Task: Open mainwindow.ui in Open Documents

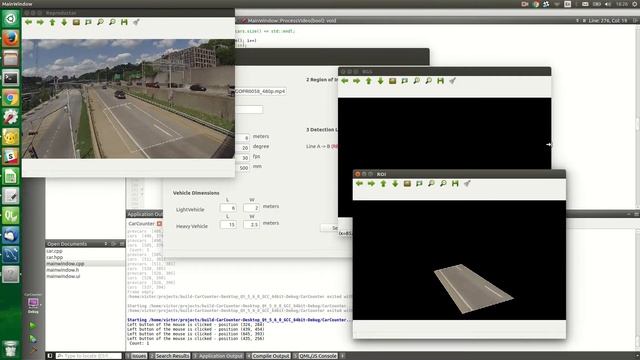Action: click(63, 276)
